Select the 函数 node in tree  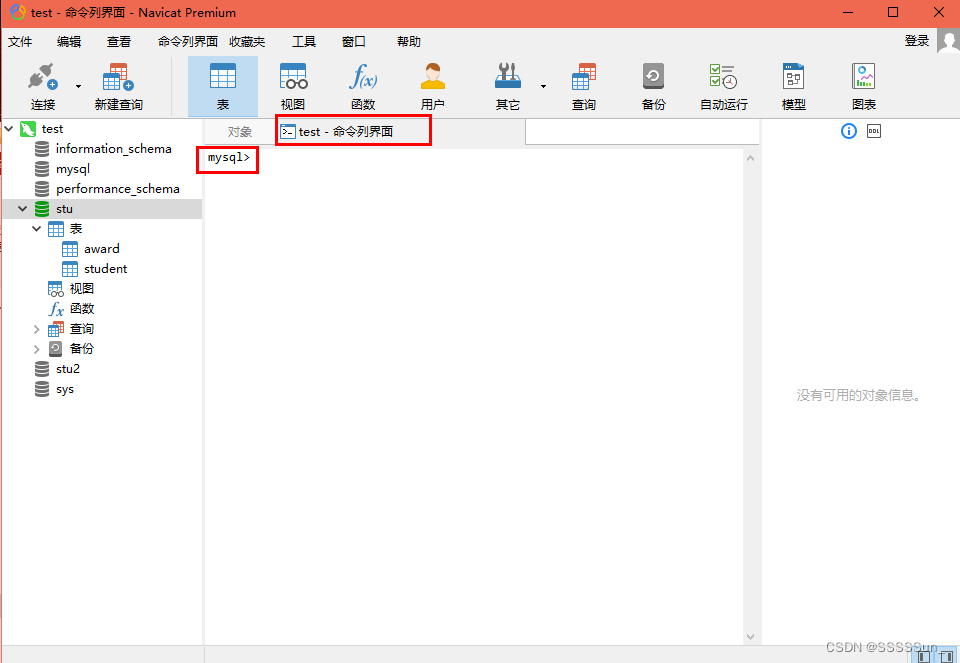click(x=81, y=309)
